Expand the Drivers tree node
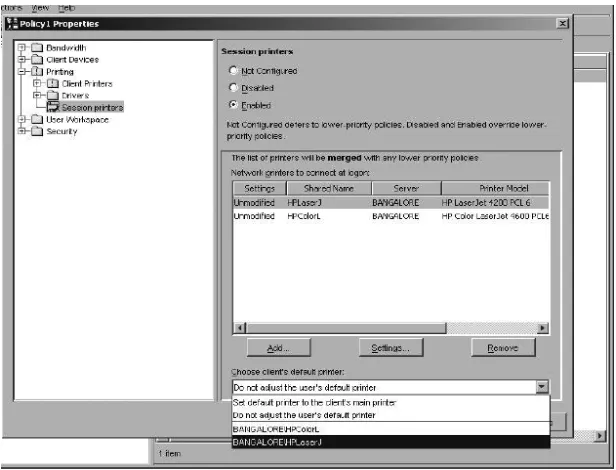Viewport: 616px width, 470px height. 37,95
